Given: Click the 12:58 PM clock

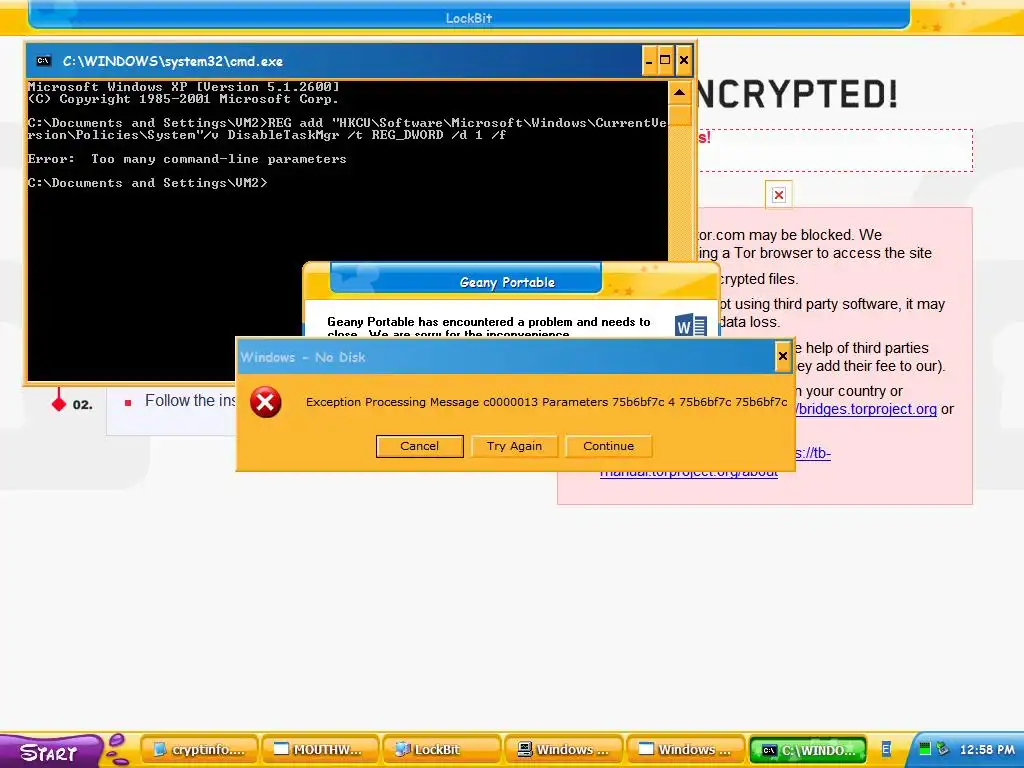Looking at the screenshot, I should pyautogui.click(x=987, y=750).
